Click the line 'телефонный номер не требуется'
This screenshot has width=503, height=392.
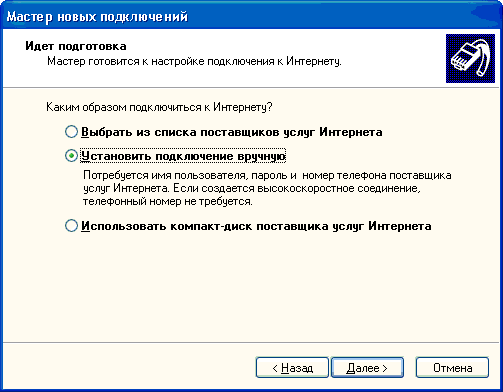tap(168, 201)
